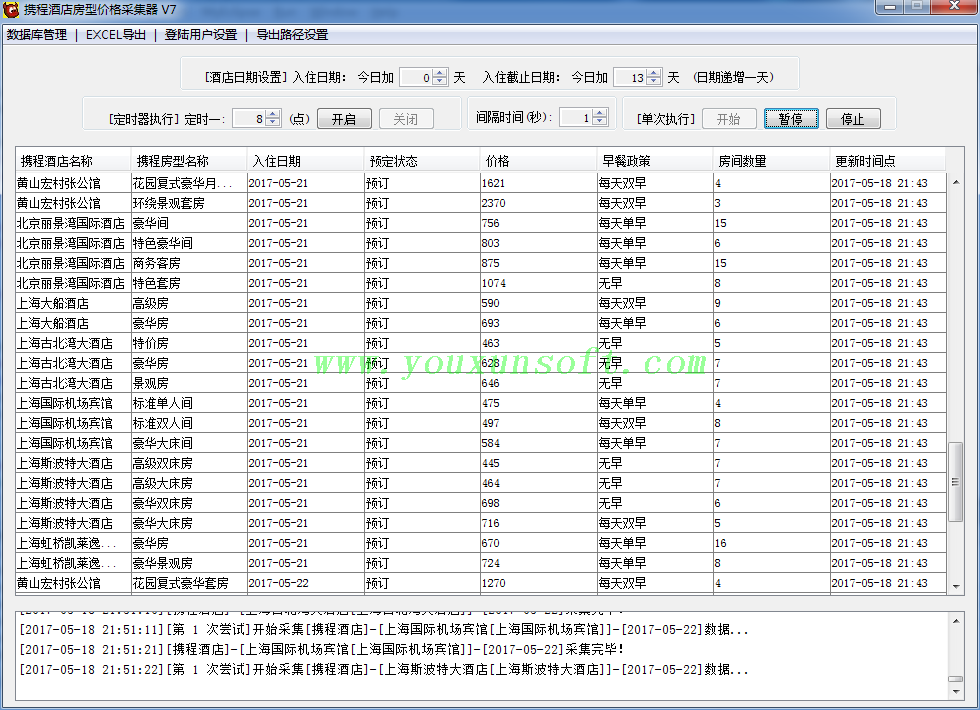The width and height of the screenshot is (980, 710).
Task: Focus the 间隔时间 input field
Action: coord(576,118)
